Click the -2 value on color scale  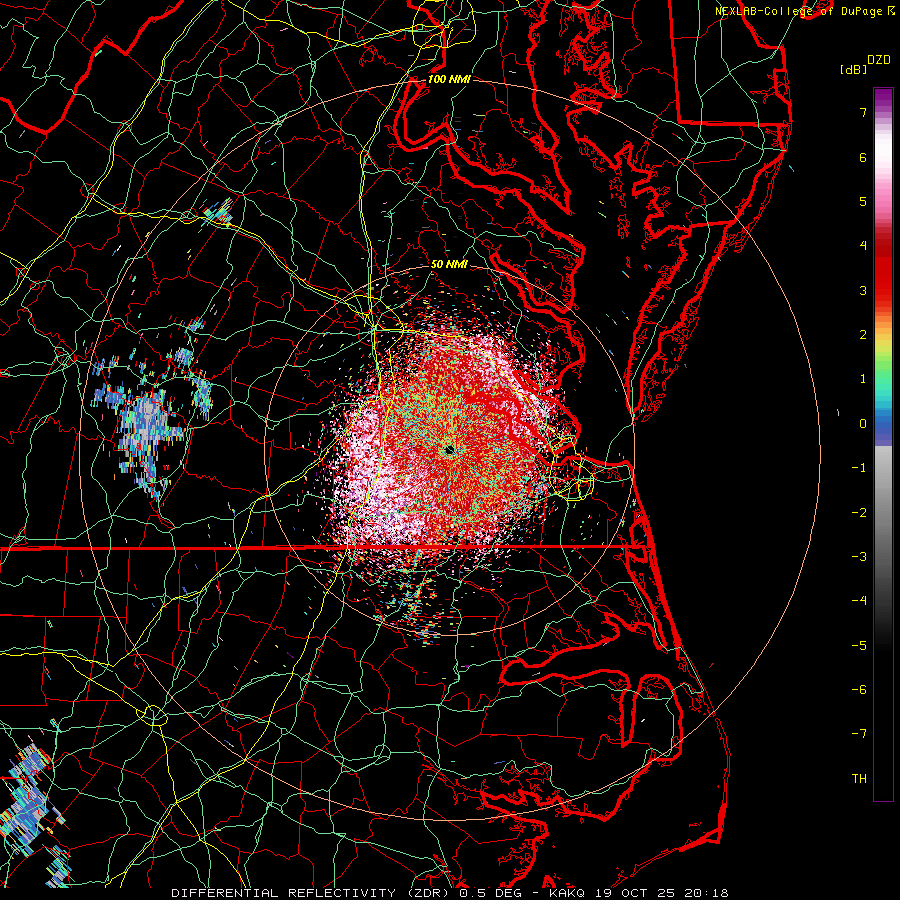[x=859, y=513]
